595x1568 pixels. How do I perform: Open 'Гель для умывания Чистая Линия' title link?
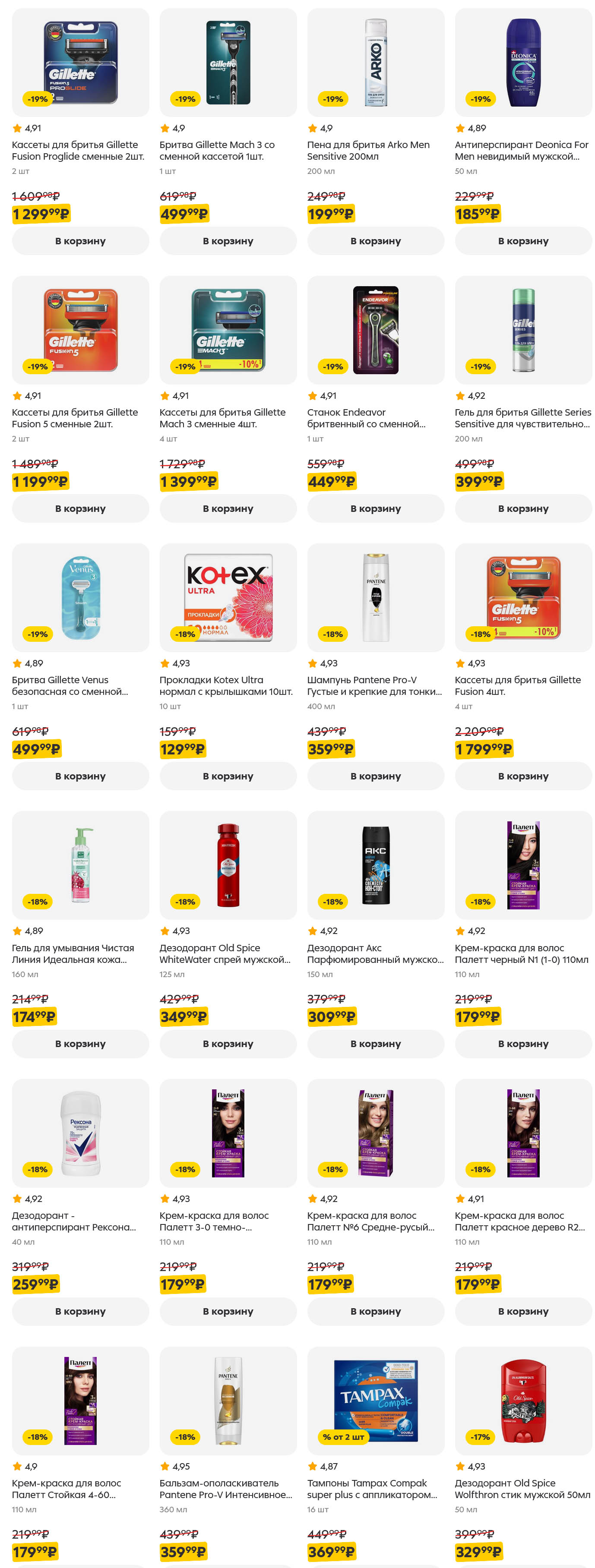(x=73, y=953)
